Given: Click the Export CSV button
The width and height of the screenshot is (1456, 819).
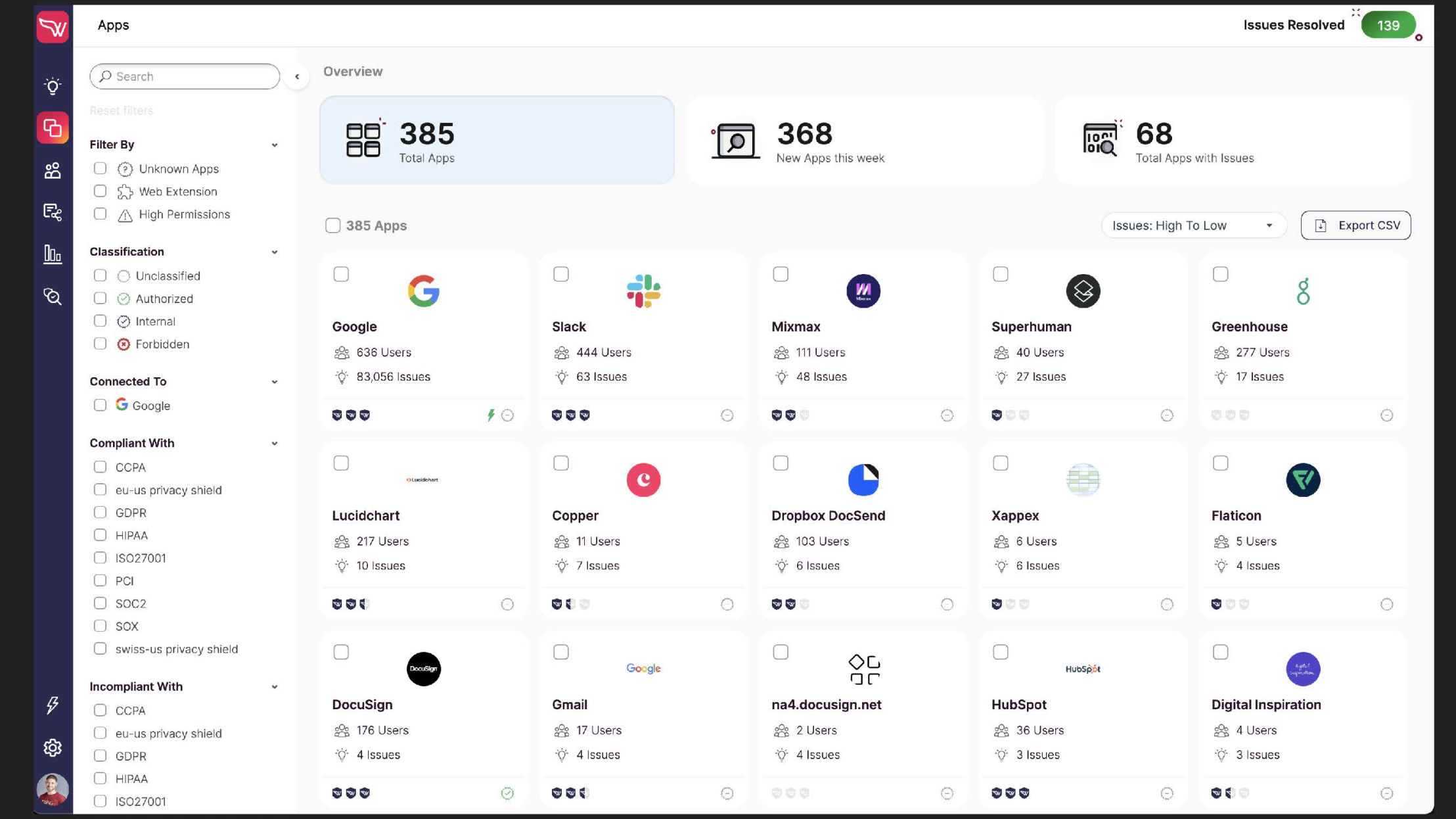Looking at the screenshot, I should coord(1355,225).
